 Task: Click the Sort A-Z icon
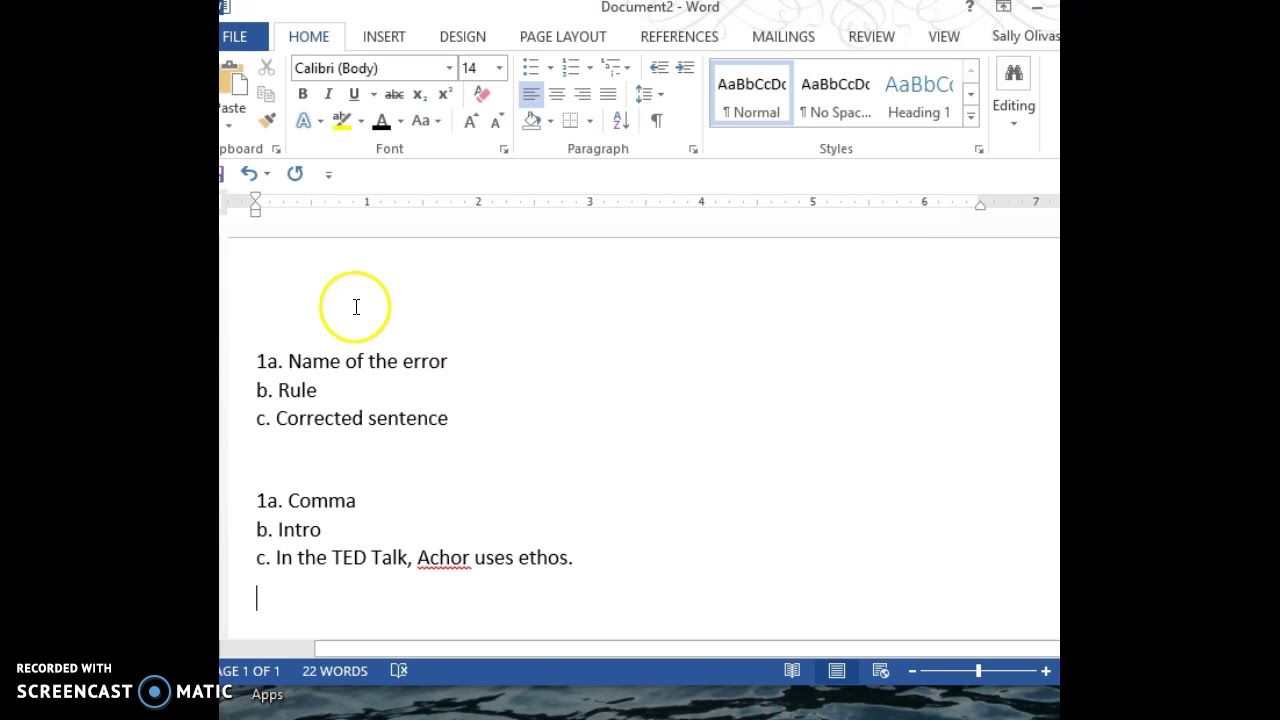pos(620,121)
